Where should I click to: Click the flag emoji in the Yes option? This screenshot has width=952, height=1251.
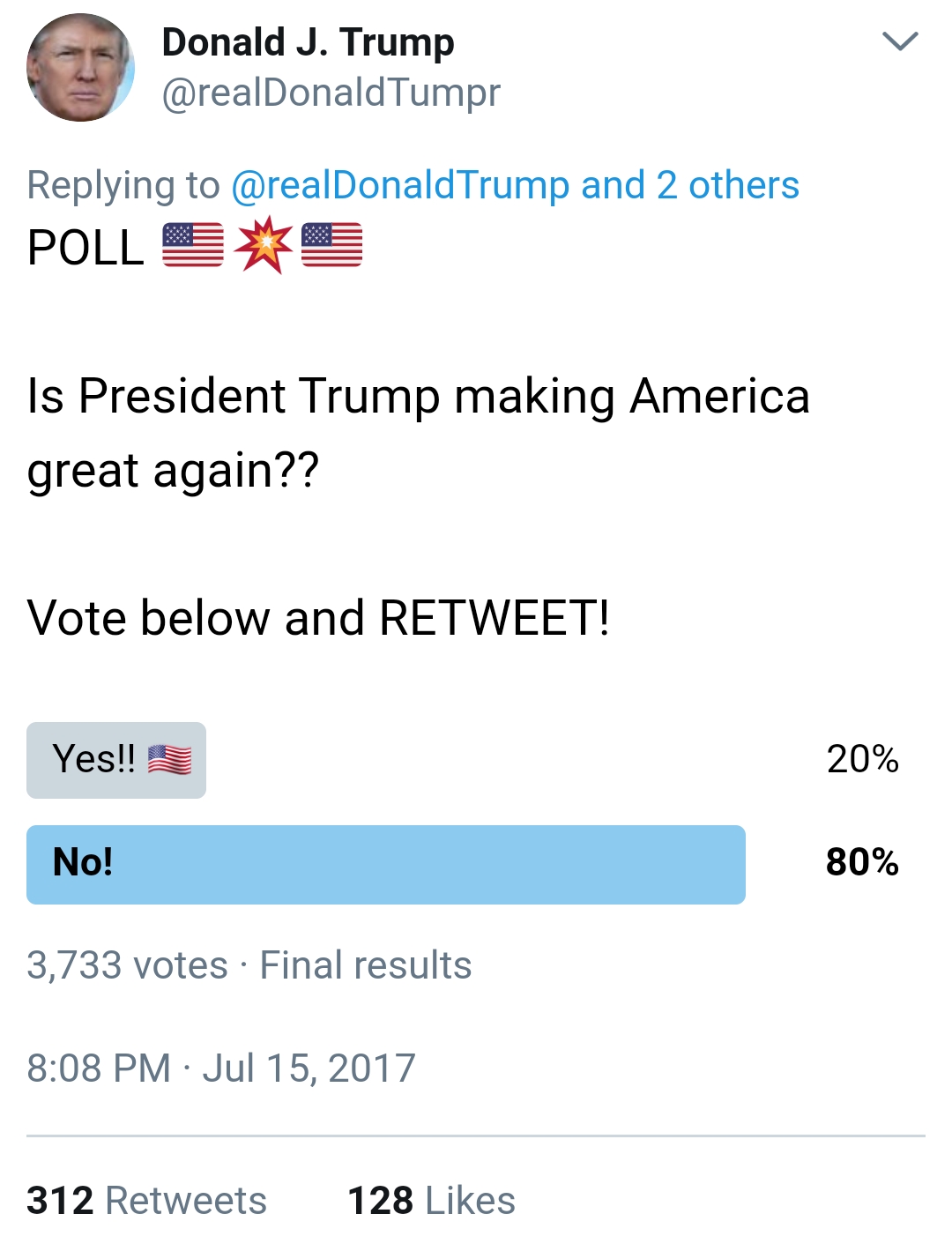[169, 759]
